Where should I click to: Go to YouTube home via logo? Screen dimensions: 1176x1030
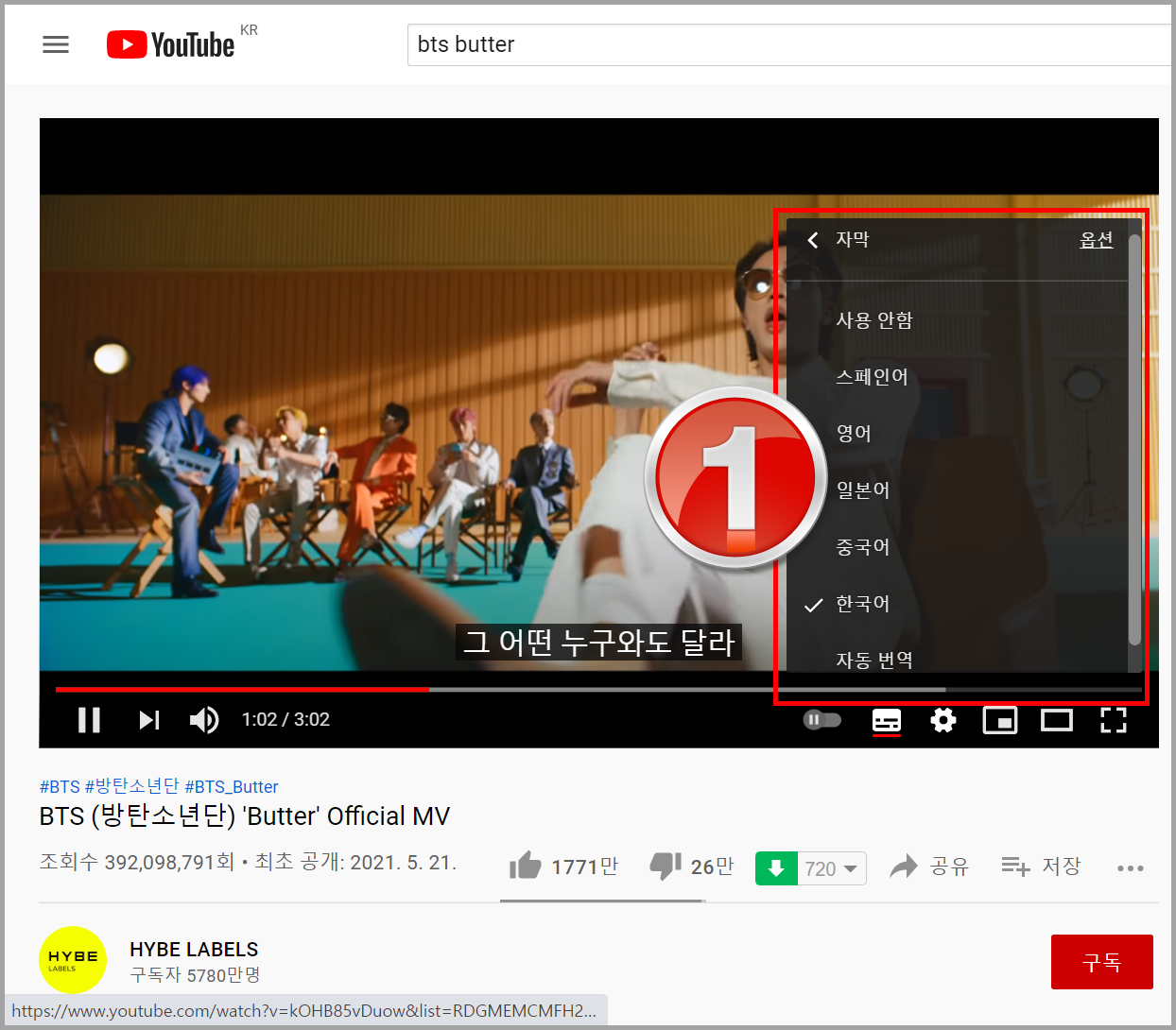170,44
